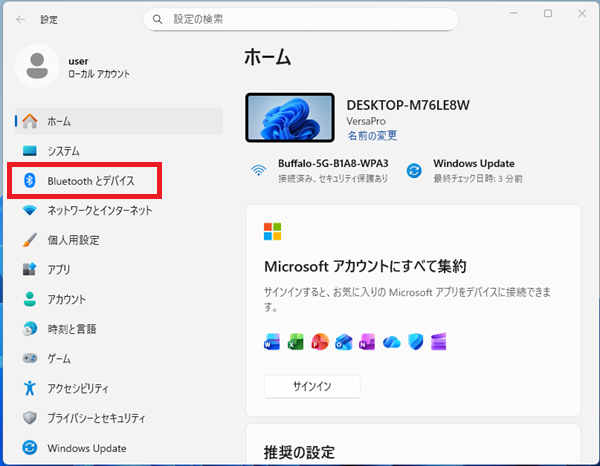Click the System monitor icon
The width and height of the screenshot is (600, 466).
(x=29, y=151)
